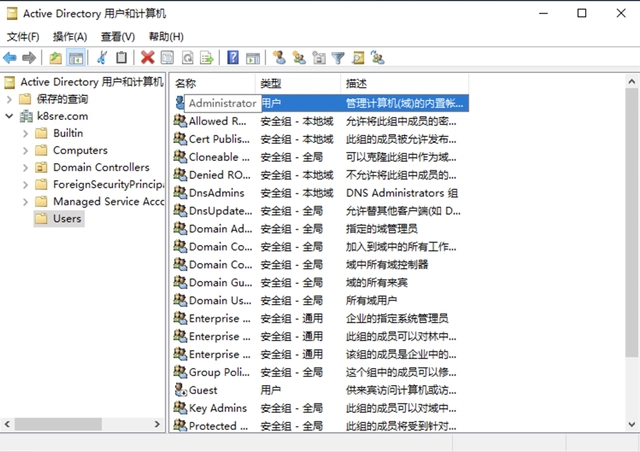This screenshot has height=452, width=640.
Task: Select the Protected ... group row
Action: 321,426
